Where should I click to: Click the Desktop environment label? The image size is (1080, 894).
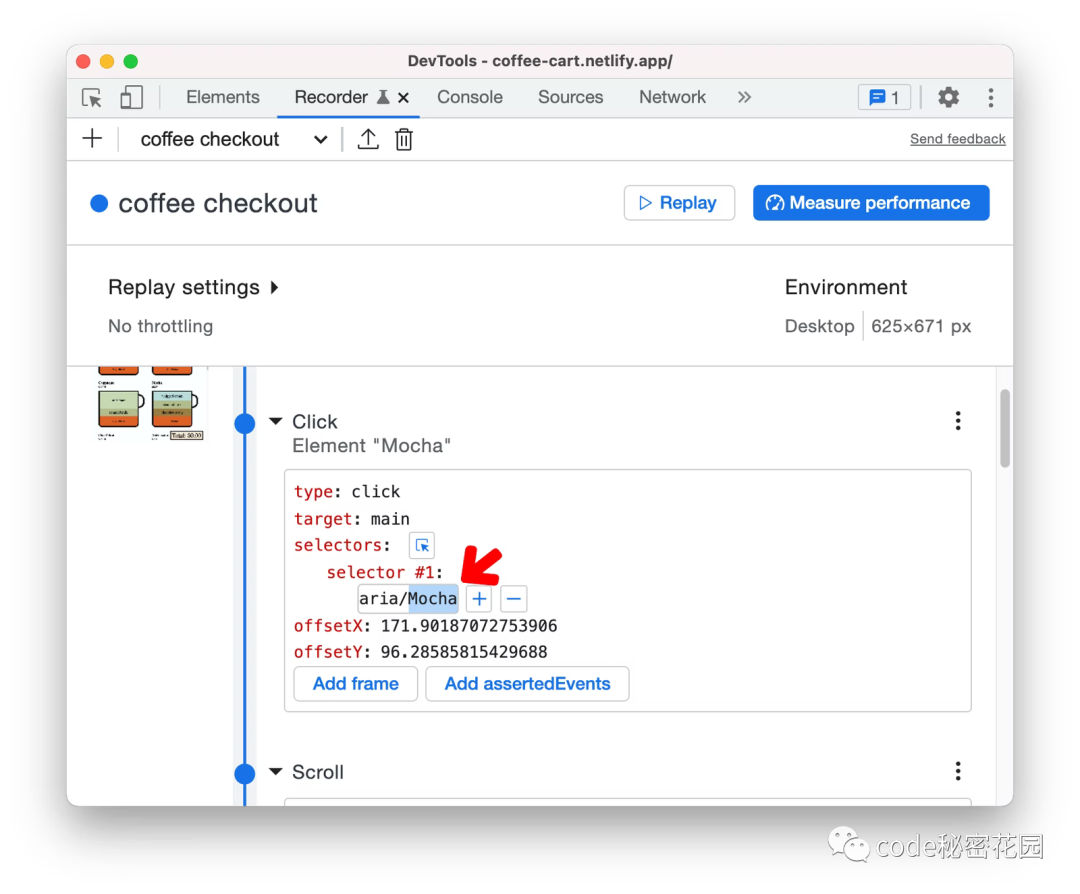tap(819, 326)
